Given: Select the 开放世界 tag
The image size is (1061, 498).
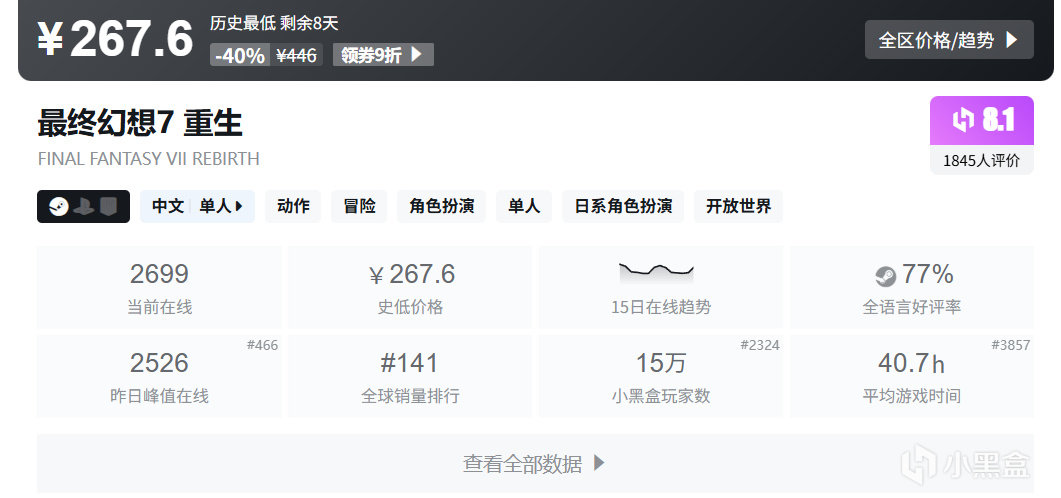Looking at the screenshot, I should coord(738,206).
